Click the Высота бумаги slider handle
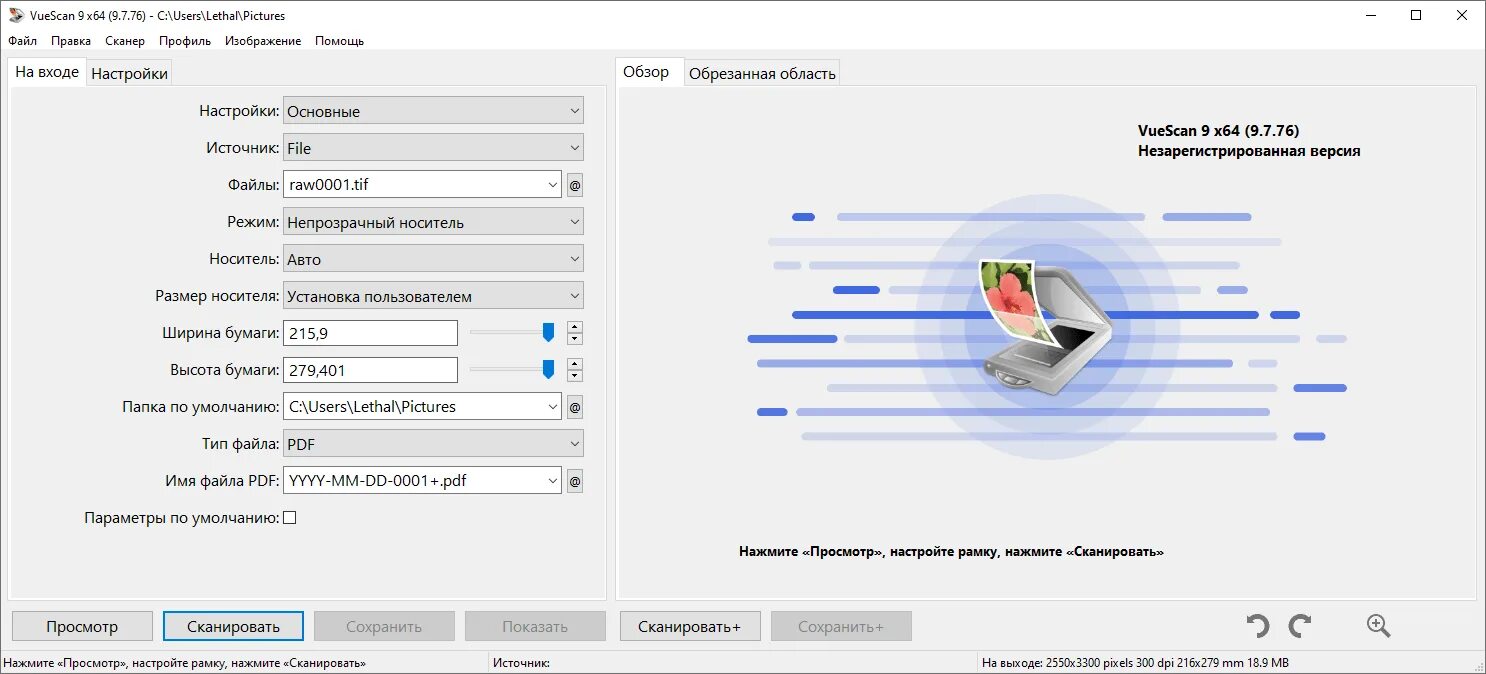This screenshot has height=674, width=1486. [x=548, y=369]
